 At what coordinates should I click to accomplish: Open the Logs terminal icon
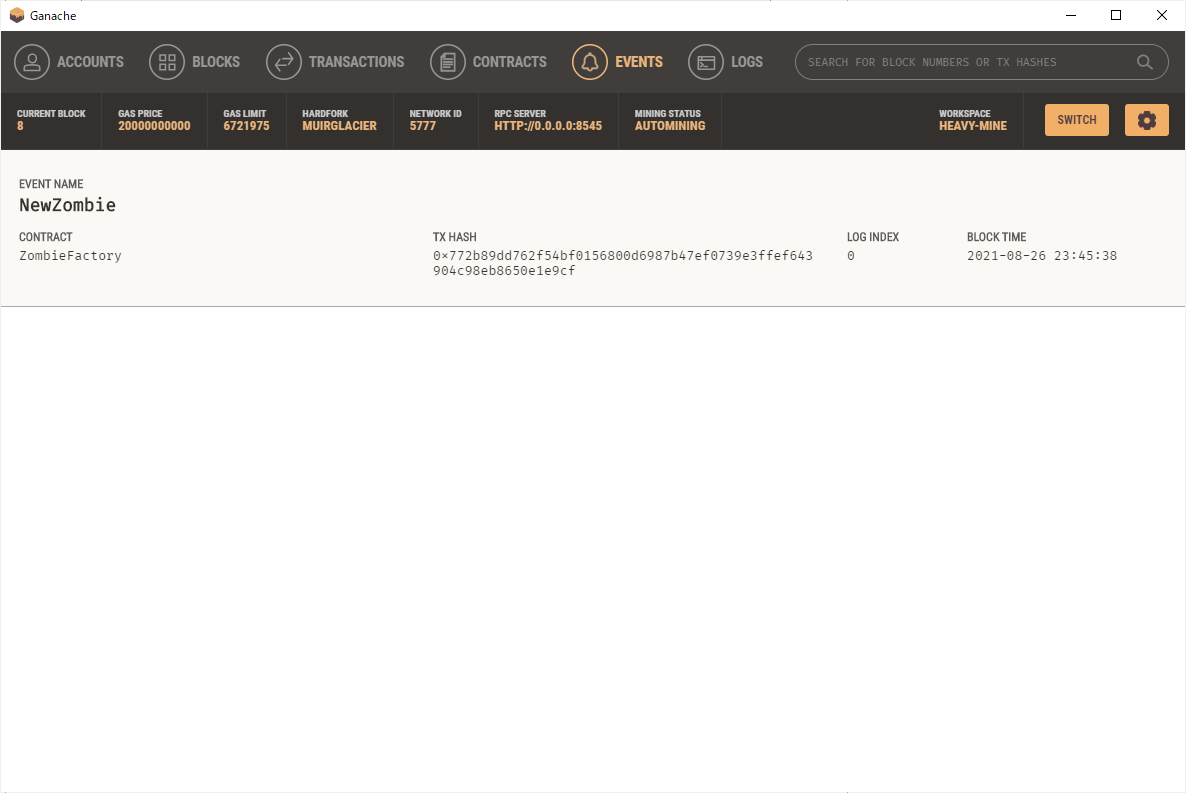point(706,62)
